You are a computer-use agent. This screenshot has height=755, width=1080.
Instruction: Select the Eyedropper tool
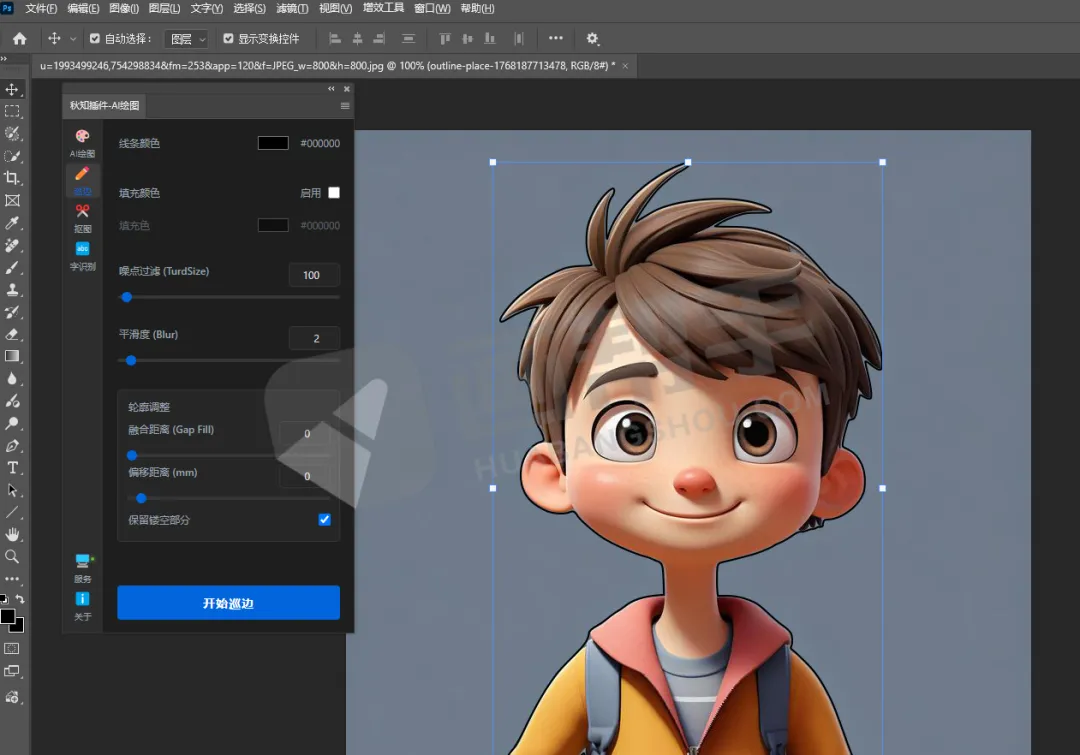point(12,223)
